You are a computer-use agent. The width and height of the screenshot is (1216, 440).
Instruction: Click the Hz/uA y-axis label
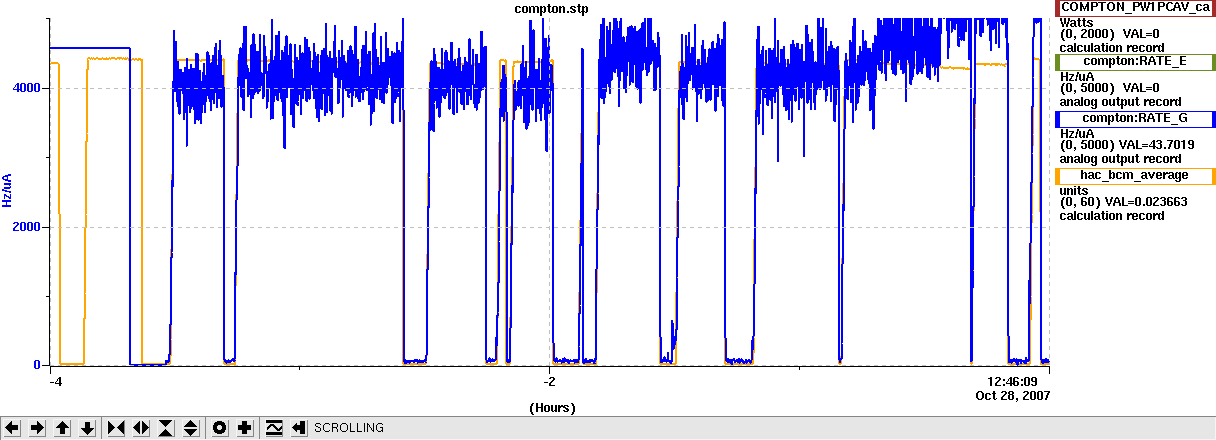[x=8, y=190]
